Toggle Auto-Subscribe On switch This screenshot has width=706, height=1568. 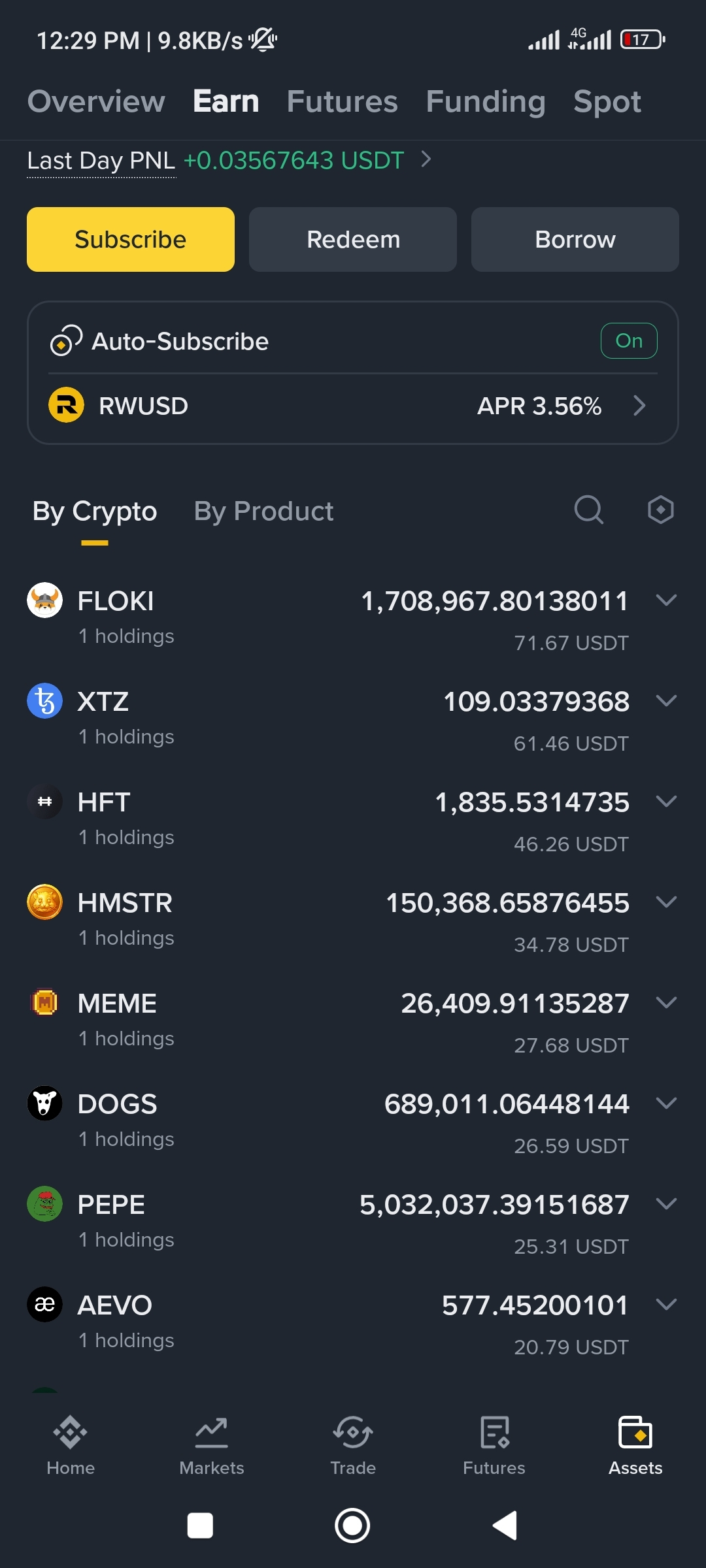629,340
